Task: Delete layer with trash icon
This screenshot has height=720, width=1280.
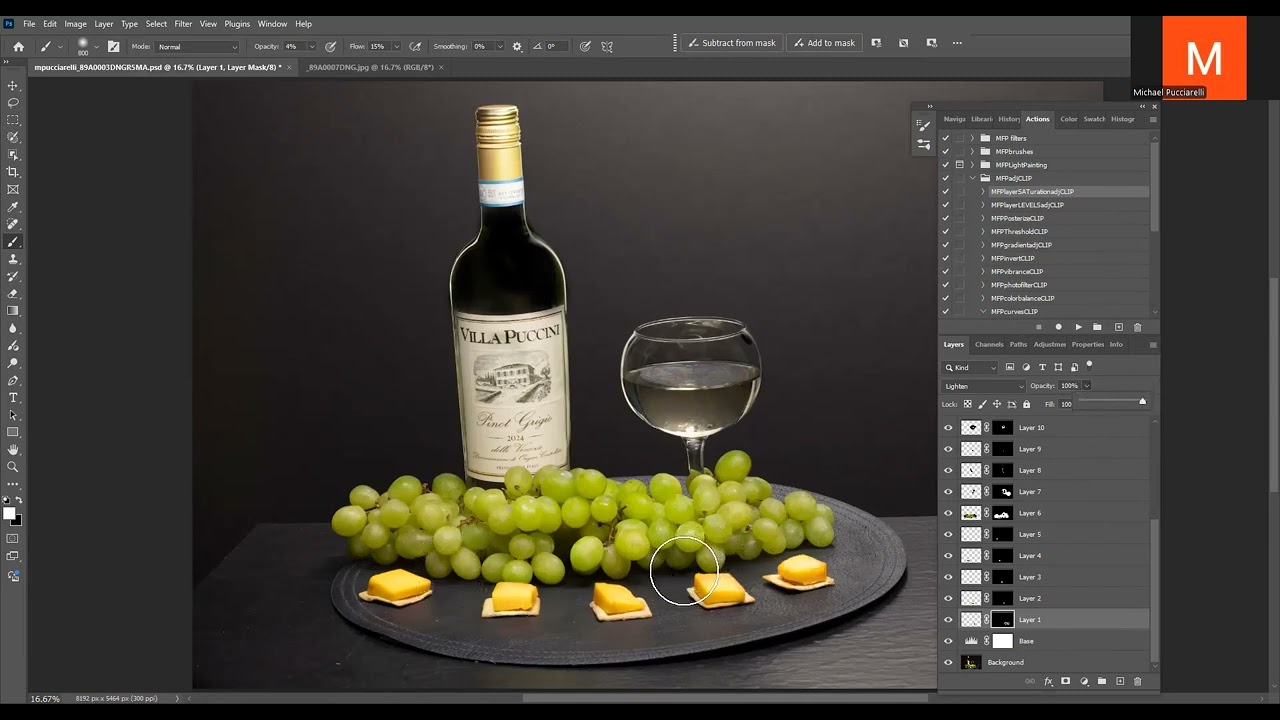Action: 1137,681
